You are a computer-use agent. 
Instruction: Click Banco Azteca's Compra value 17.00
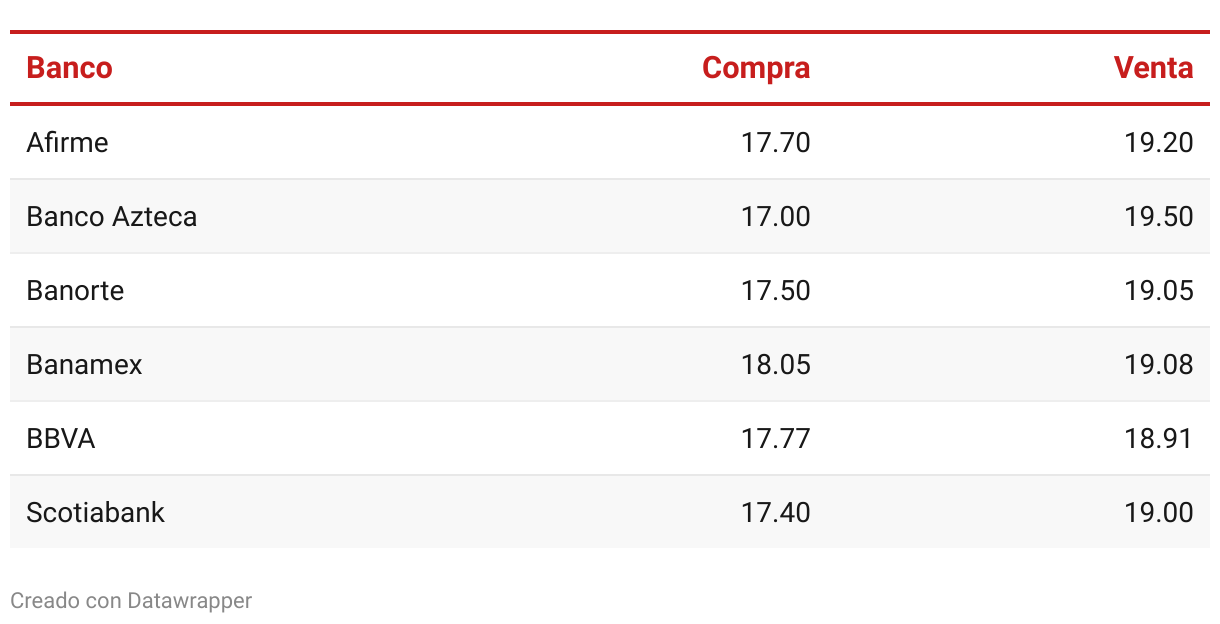[775, 216]
